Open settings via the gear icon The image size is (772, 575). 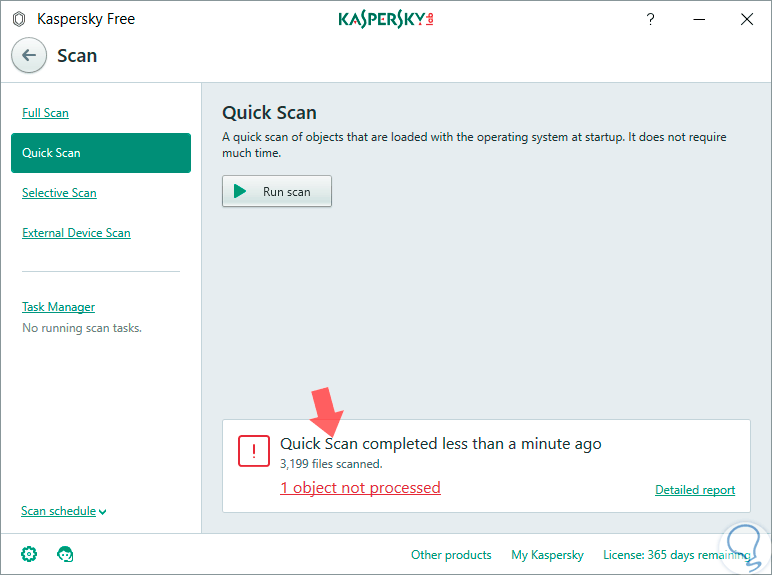coord(29,554)
